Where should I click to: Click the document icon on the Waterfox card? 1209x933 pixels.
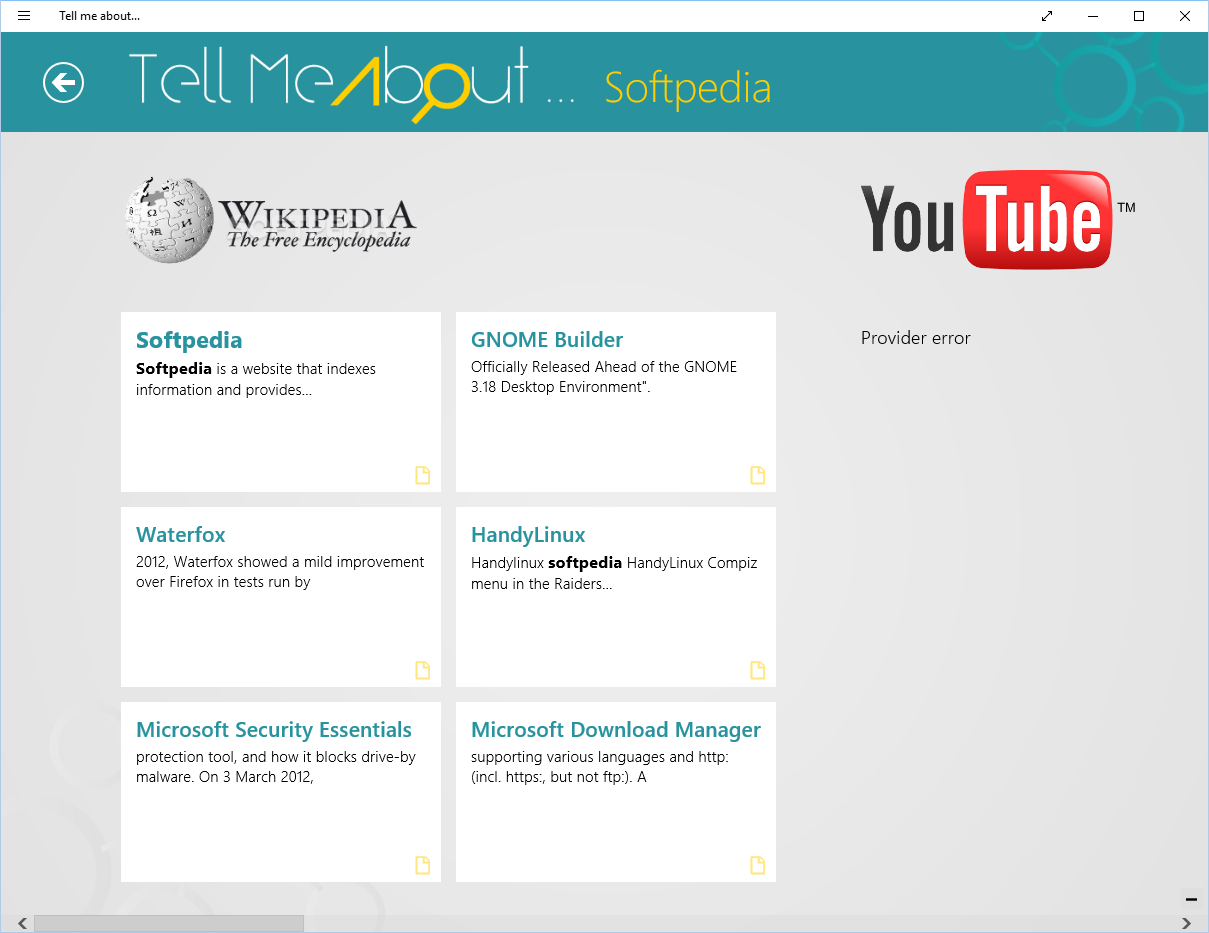423,670
